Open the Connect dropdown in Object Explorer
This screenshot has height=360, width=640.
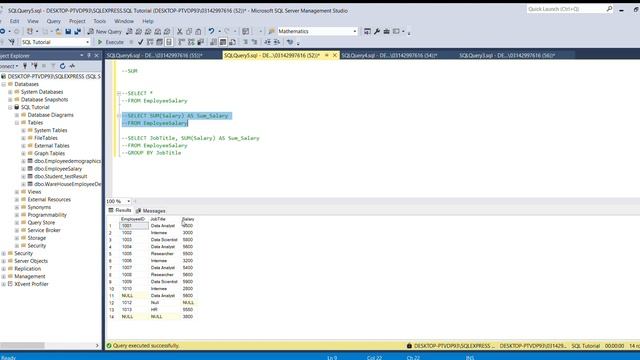coord(9,66)
